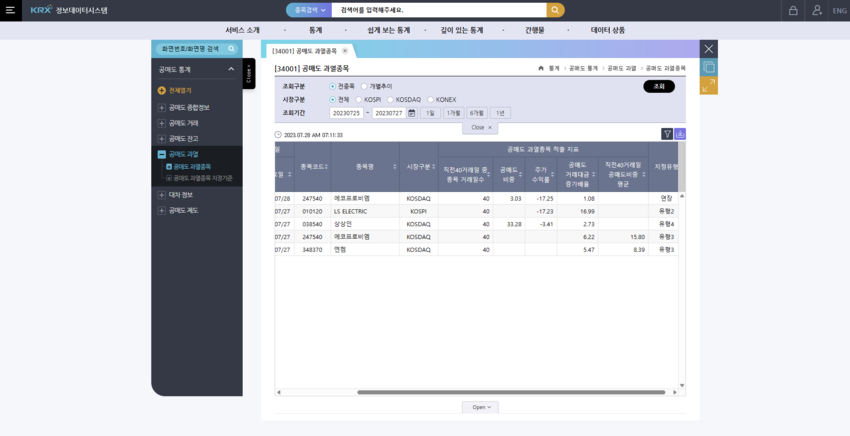Open the 쉽게 보는 통계 menu

coord(389,30)
